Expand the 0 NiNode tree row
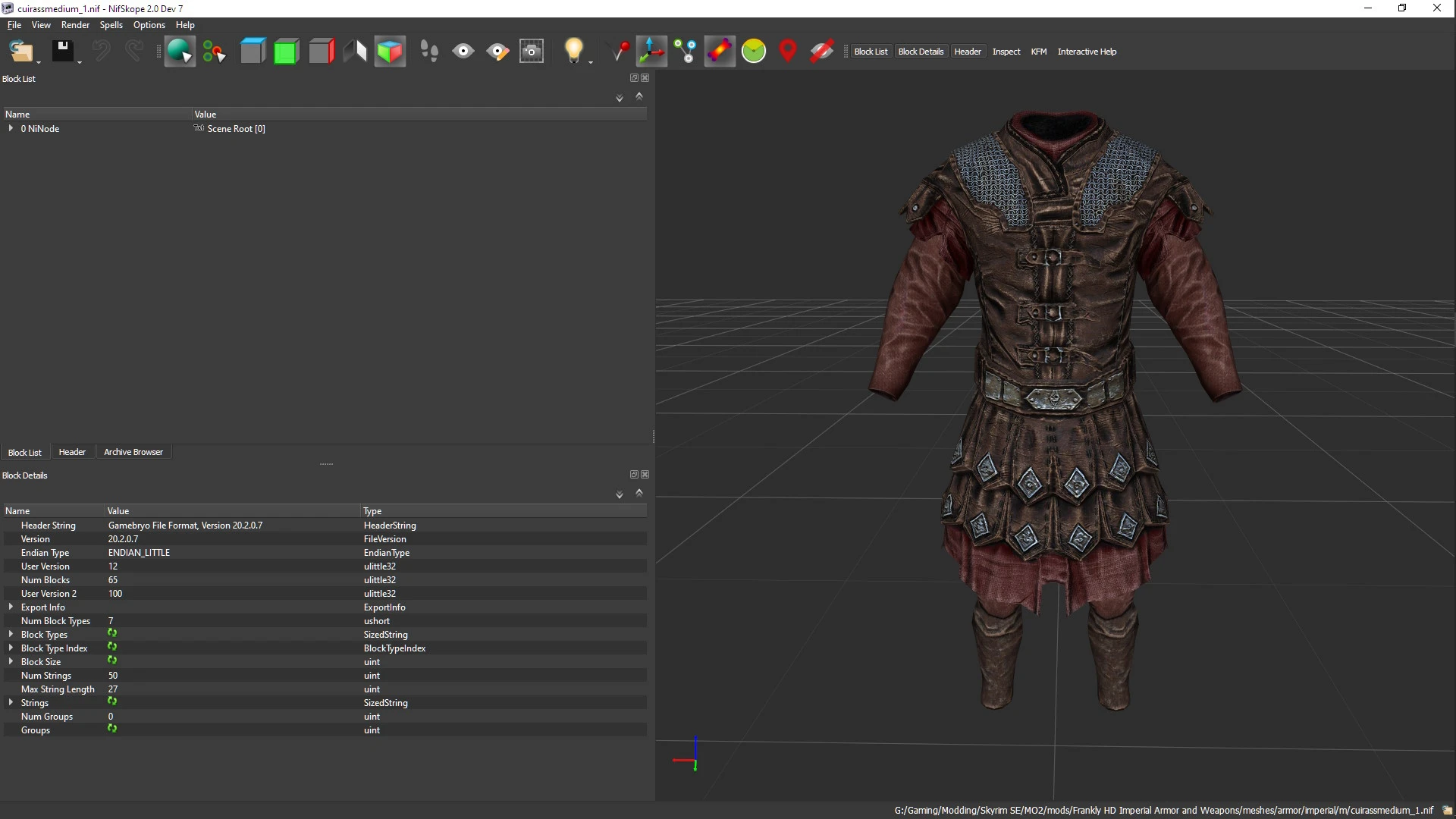The width and height of the screenshot is (1456, 819). (11, 128)
